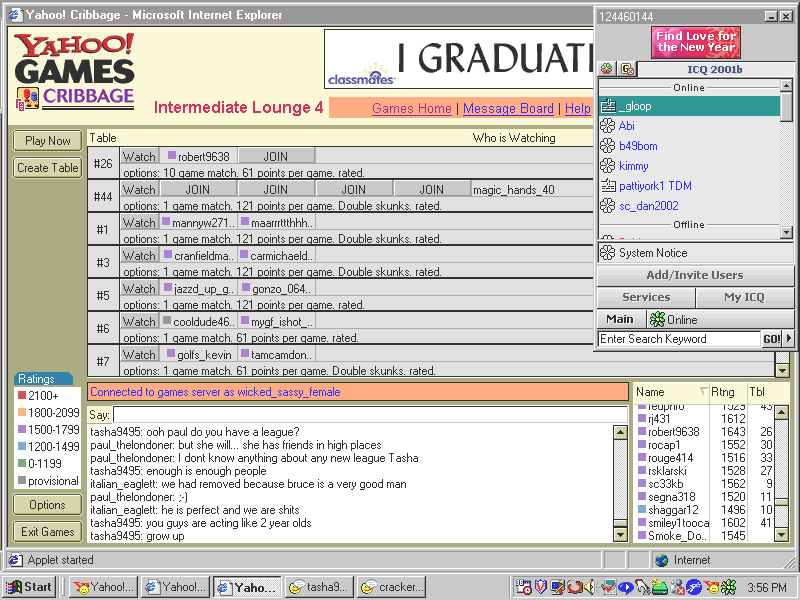Open the Help link
Image resolution: width=800 pixels, height=600 pixels.
578,108
